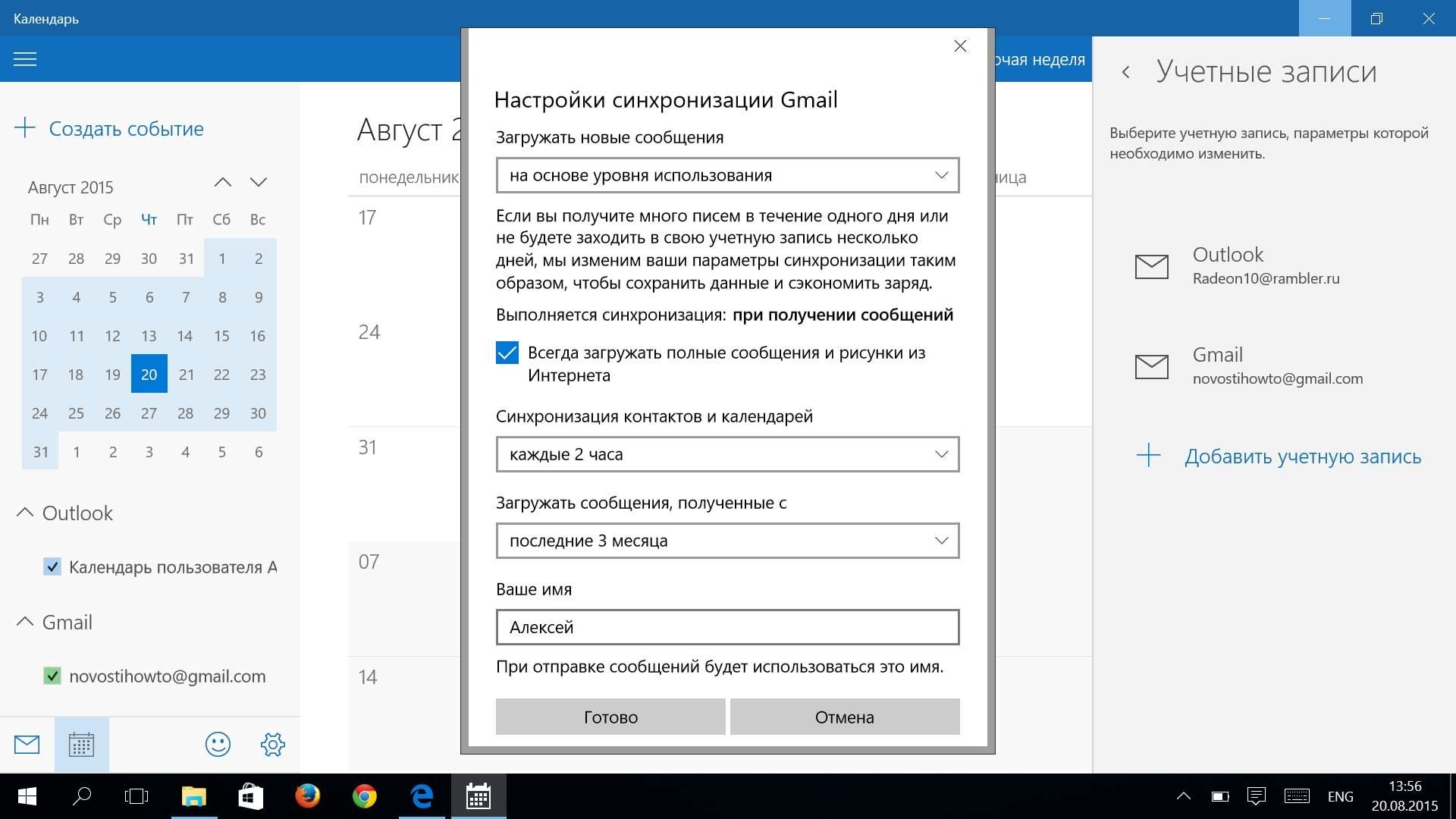This screenshot has height=819, width=1456.
Task: Open the hamburger navigation menu
Action: point(25,59)
